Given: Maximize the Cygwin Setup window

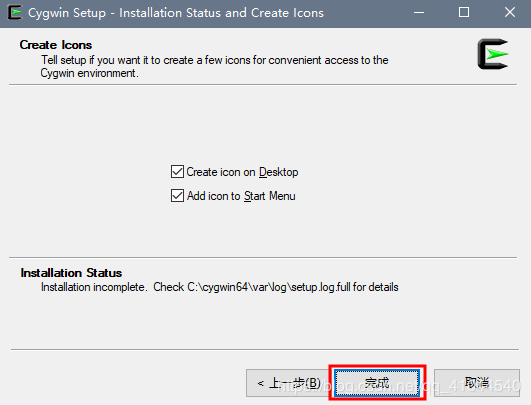Looking at the screenshot, I should [464, 13].
